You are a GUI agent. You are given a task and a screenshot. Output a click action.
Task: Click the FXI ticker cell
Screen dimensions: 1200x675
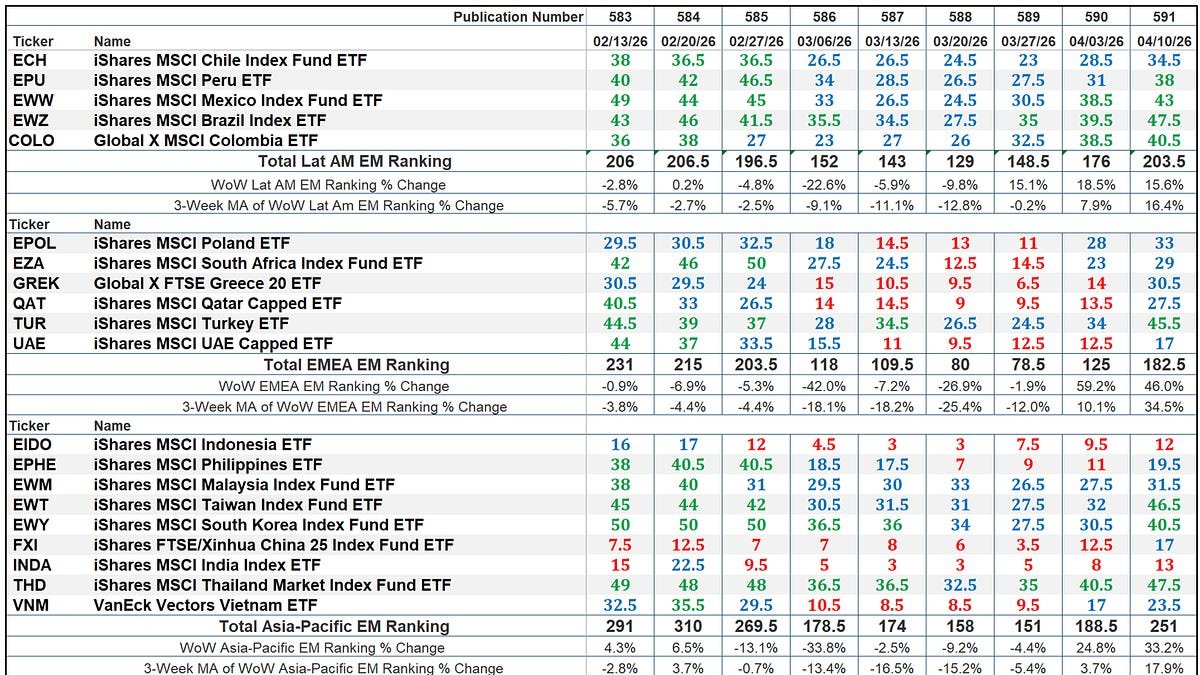25,545
